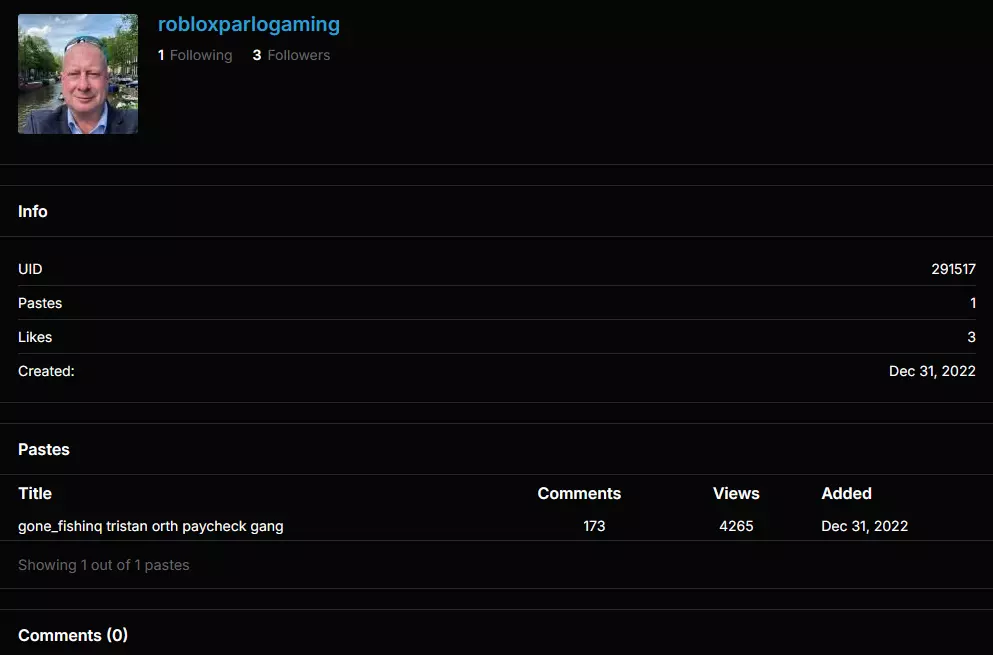Click the Added column header

(846, 493)
